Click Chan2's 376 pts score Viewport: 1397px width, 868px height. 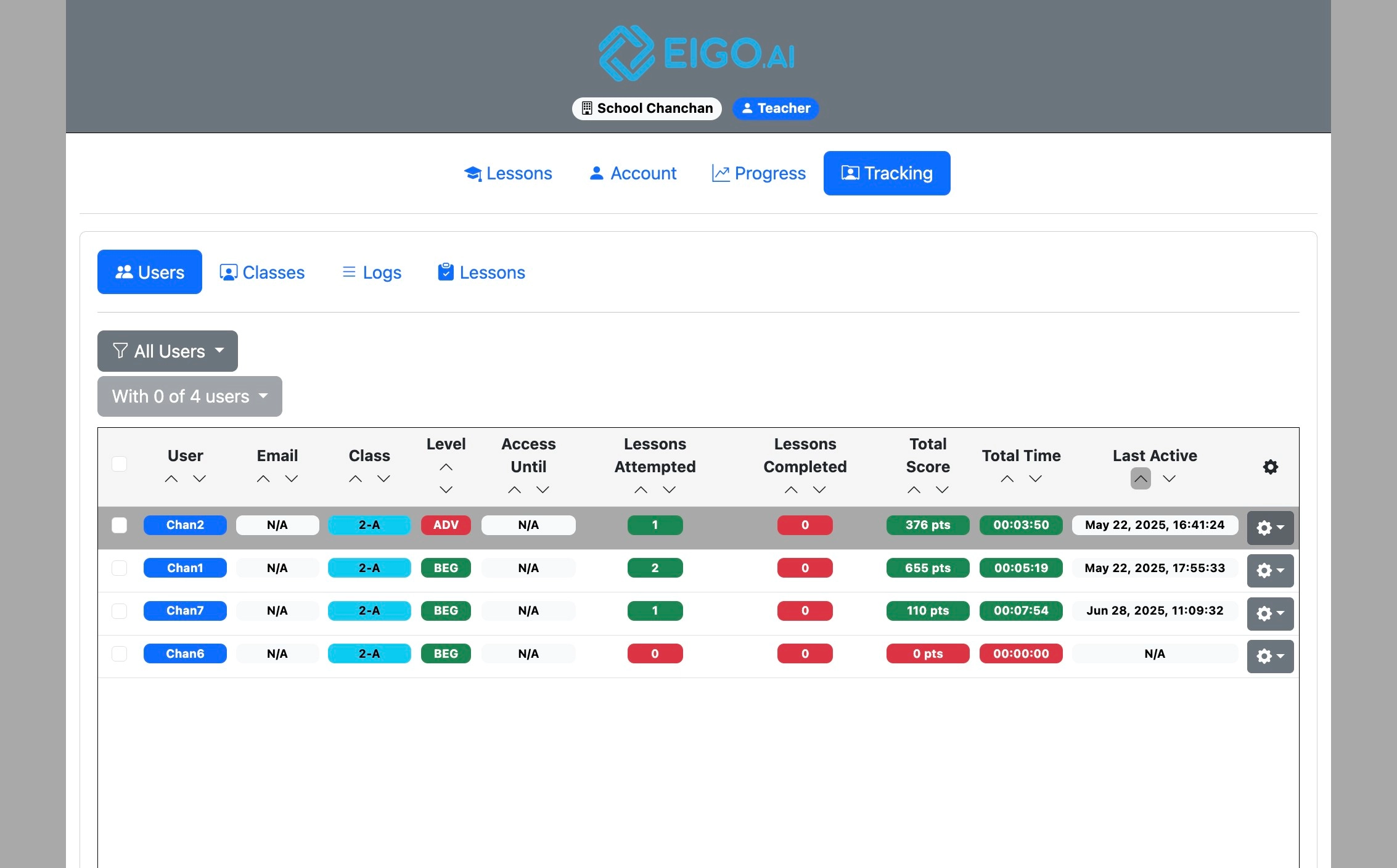pyautogui.click(x=928, y=525)
